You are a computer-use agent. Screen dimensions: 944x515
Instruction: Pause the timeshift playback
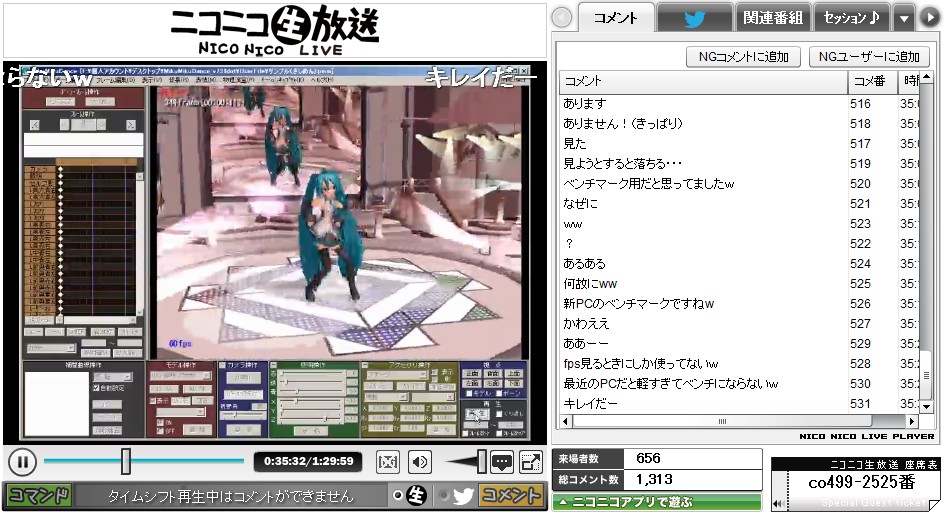click(x=22, y=463)
